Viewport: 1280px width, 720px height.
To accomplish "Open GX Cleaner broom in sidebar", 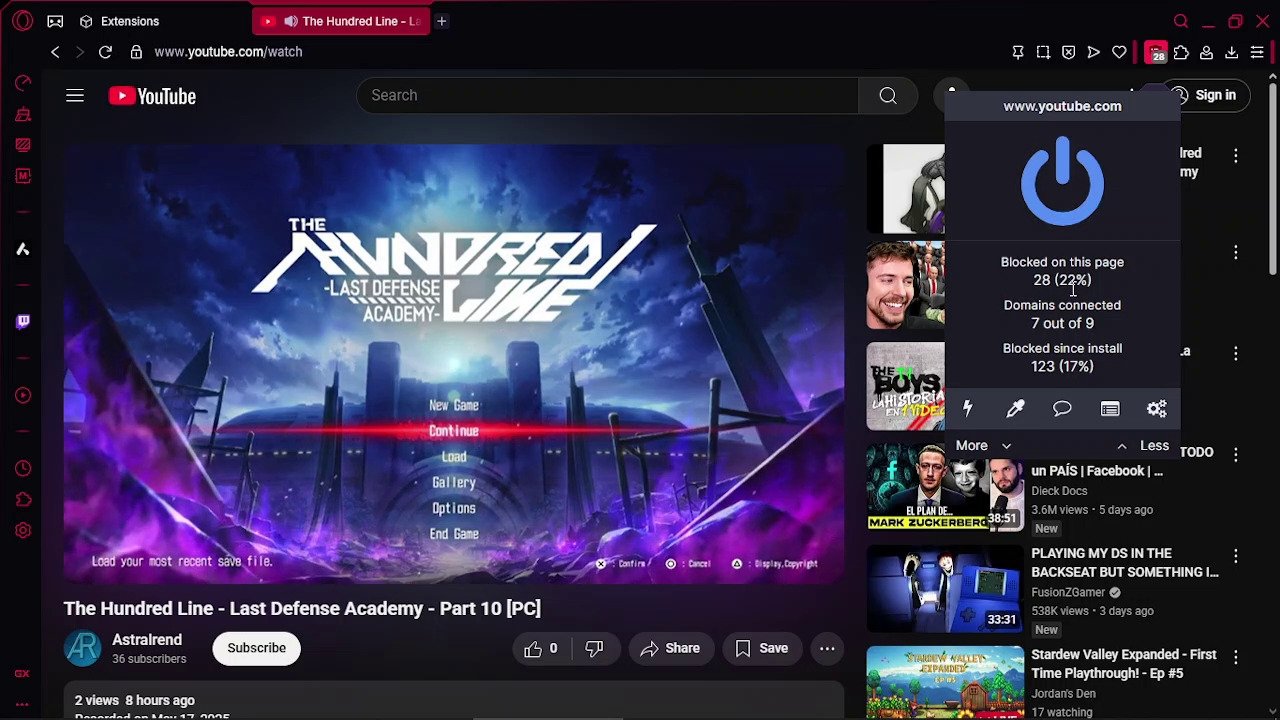I will click(23, 115).
